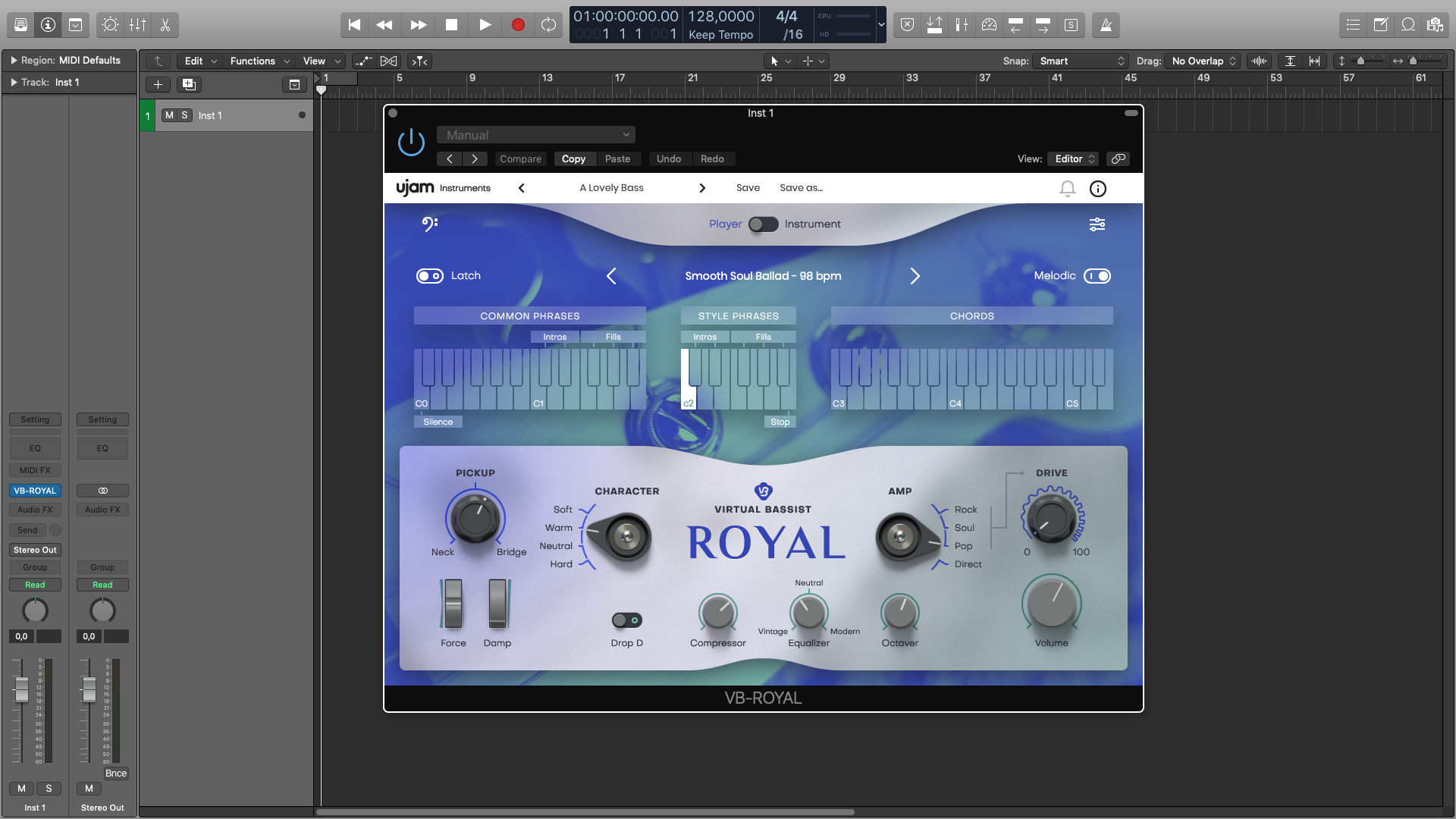Open the pointer tool menu

click(780, 61)
